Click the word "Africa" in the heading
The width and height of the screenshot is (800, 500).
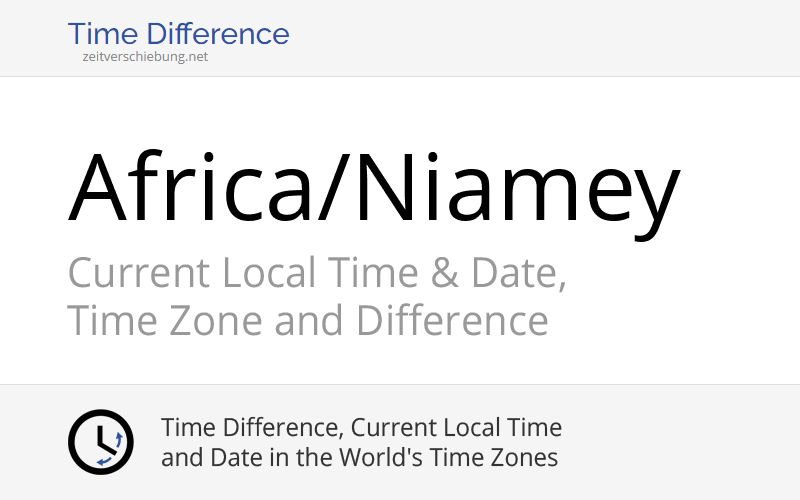point(189,188)
